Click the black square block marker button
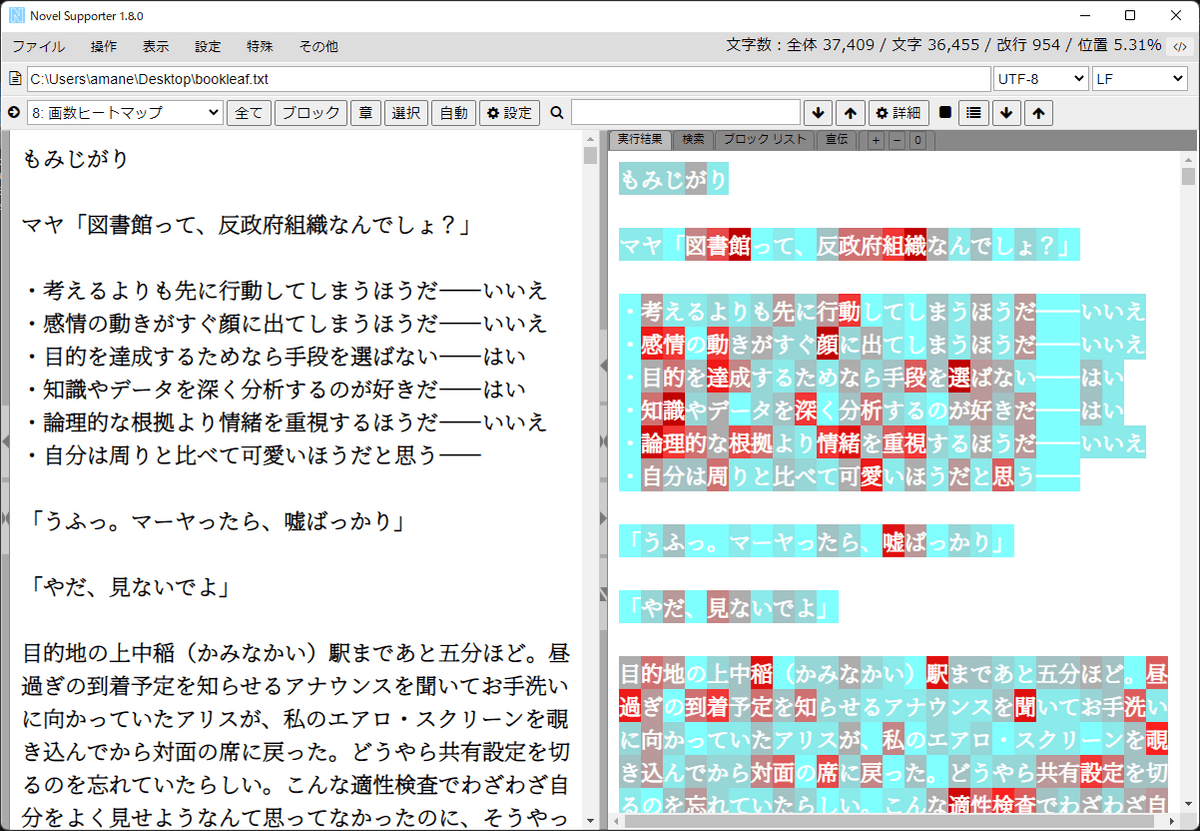Image resolution: width=1200 pixels, height=831 pixels. [x=945, y=113]
